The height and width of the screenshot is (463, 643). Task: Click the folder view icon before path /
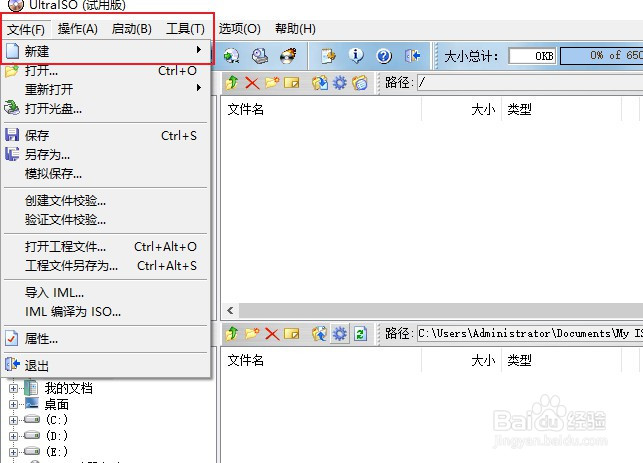pos(360,83)
